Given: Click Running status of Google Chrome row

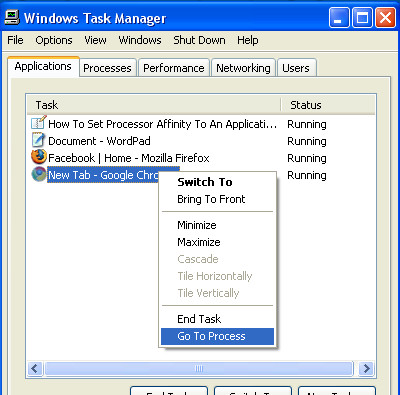Looking at the screenshot, I should point(307,175).
